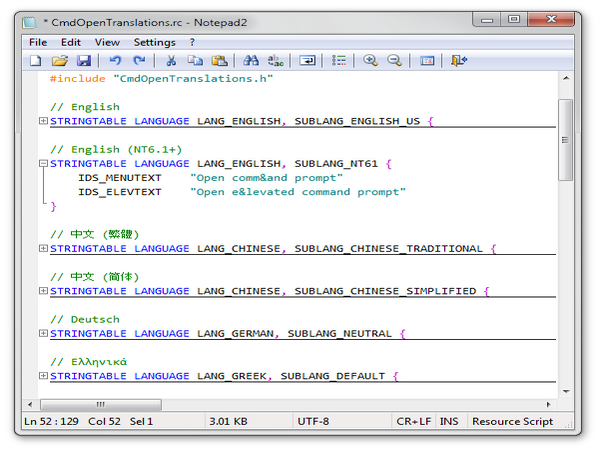Viewport: 600px width, 450px height.
Task: Close the Notepad2 window
Action: tap(551, 20)
